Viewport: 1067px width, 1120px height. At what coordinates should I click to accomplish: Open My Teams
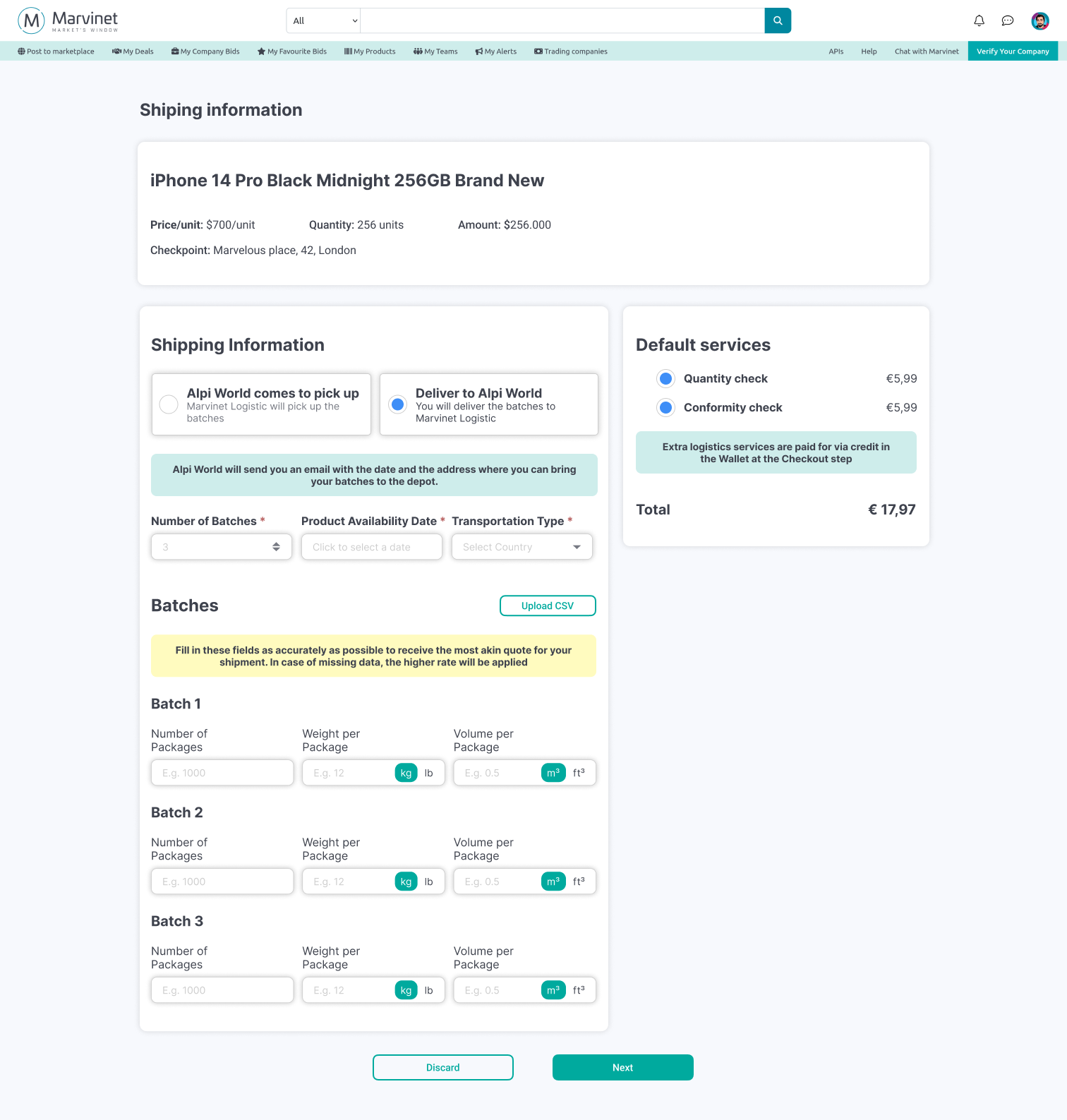click(x=435, y=52)
